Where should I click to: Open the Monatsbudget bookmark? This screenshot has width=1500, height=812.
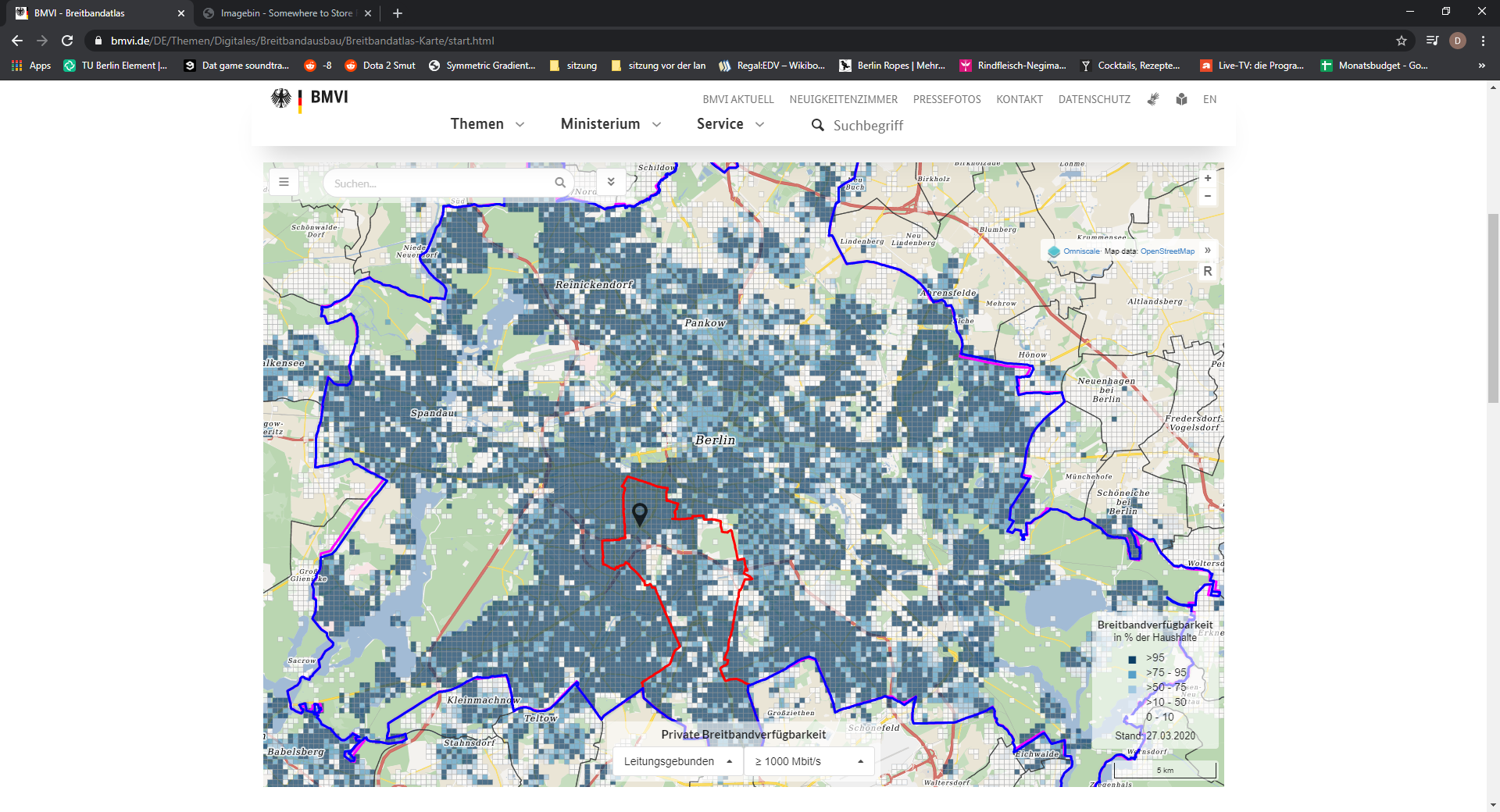point(1374,66)
